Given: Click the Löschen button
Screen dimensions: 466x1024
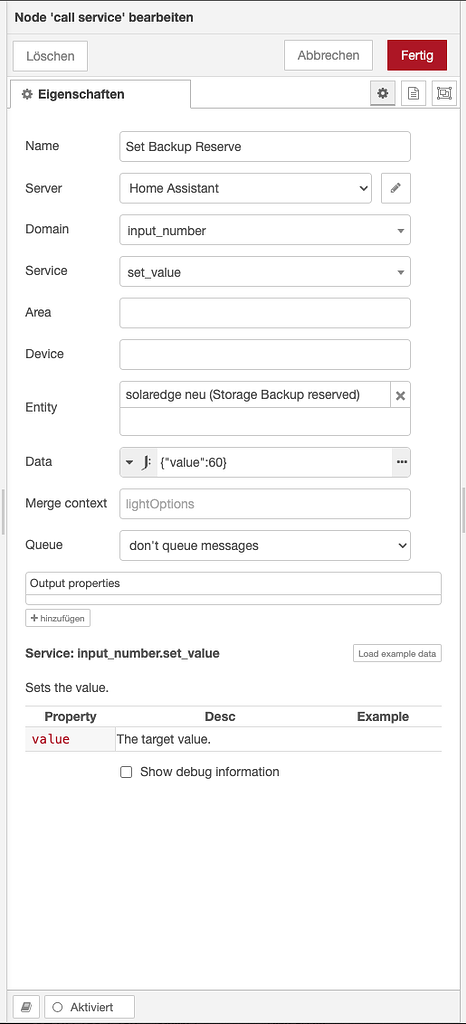Looking at the screenshot, I should click(50, 56).
